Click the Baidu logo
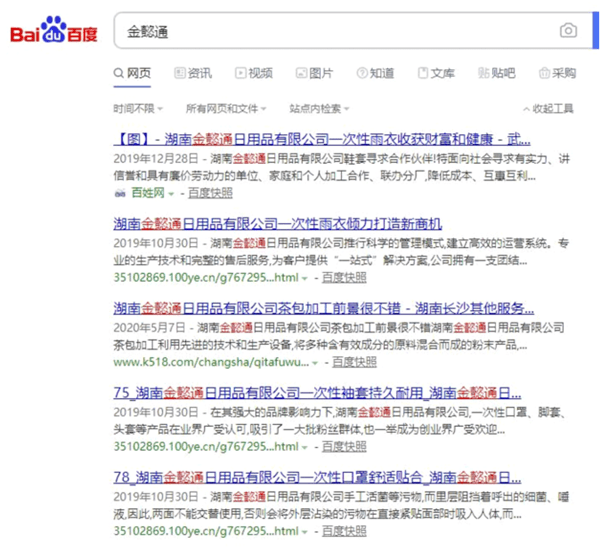The width and height of the screenshot is (600, 551). [54, 30]
